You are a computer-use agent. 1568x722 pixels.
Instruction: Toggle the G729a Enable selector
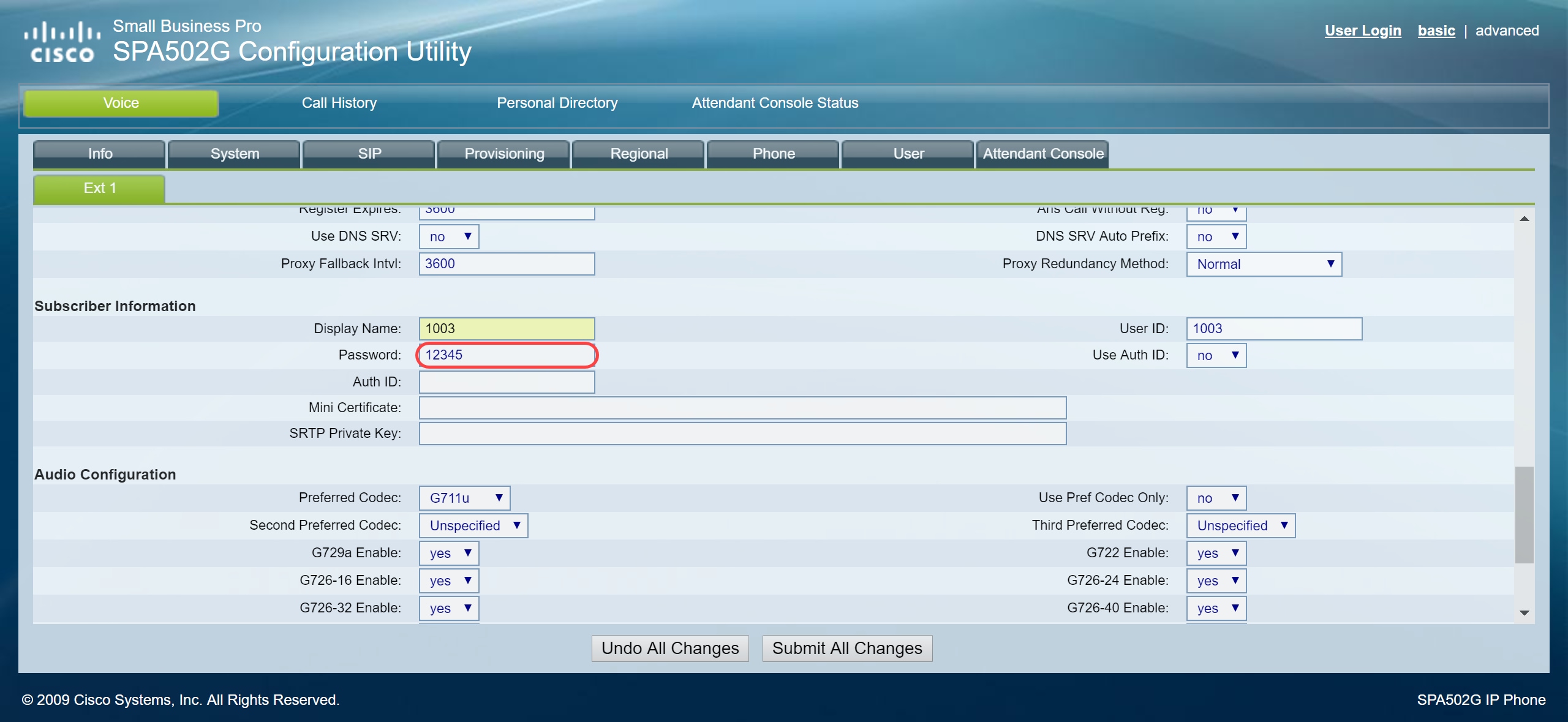click(x=449, y=553)
